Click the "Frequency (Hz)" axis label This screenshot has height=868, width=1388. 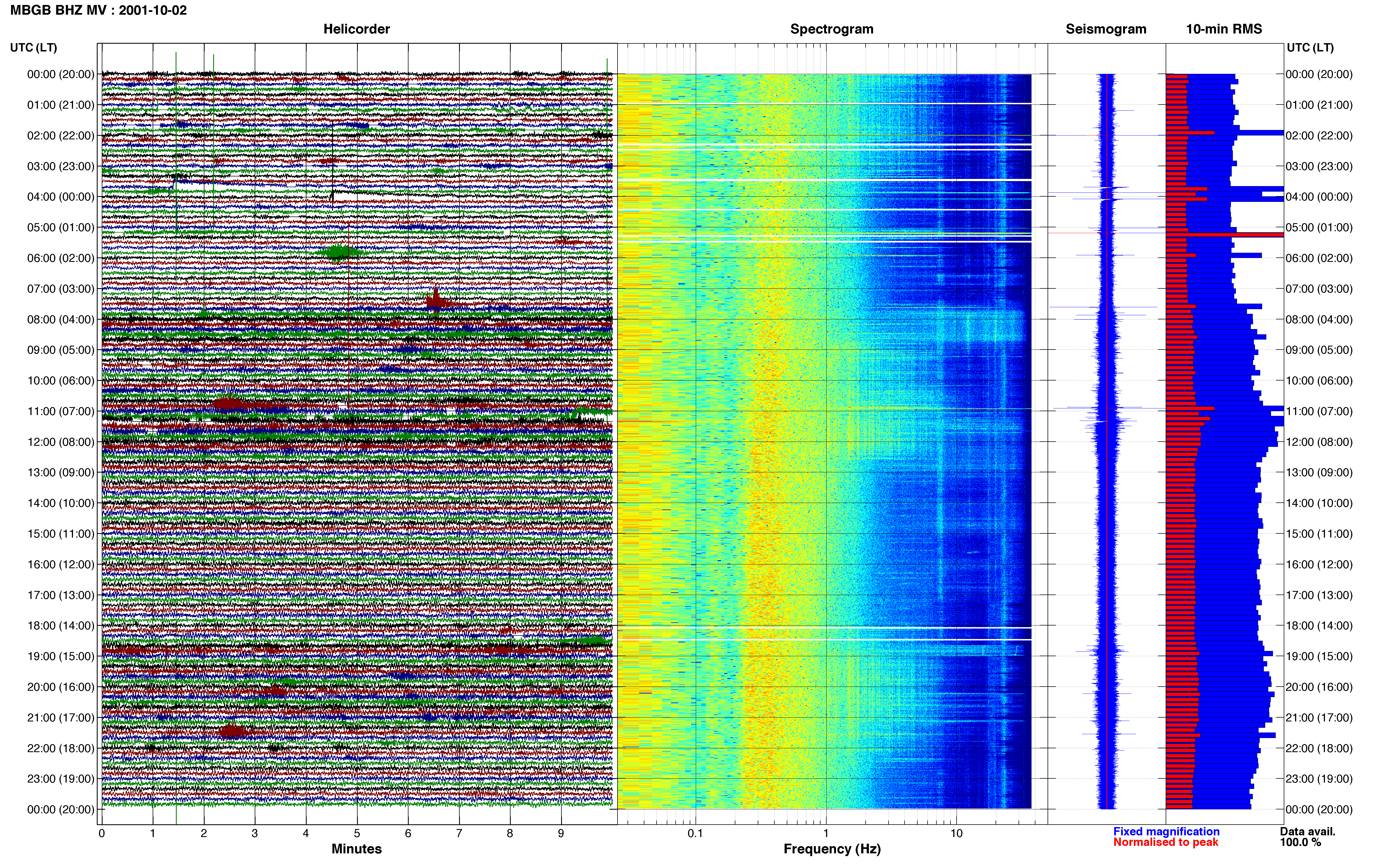pos(832,848)
